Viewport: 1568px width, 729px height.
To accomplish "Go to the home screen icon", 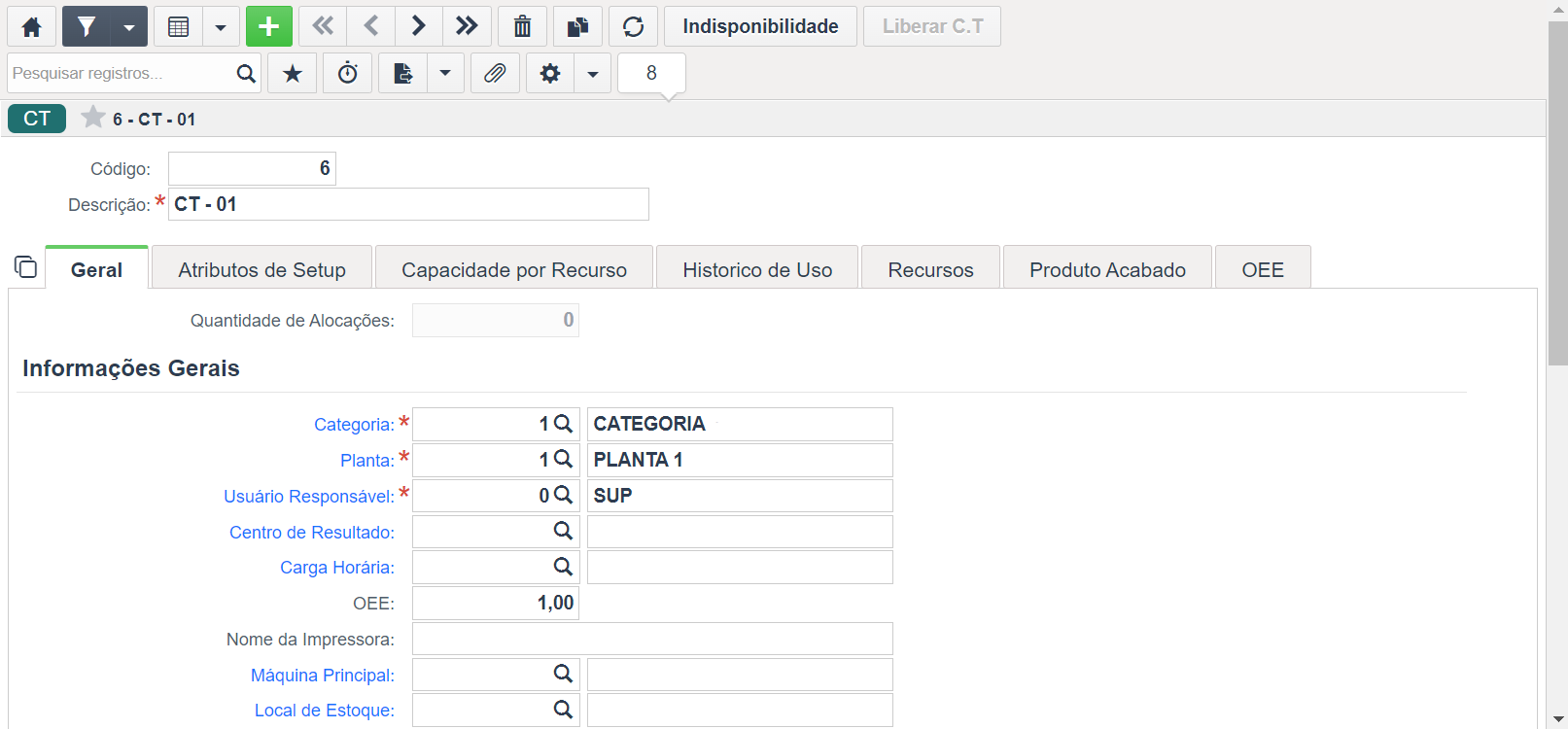I will pyautogui.click(x=31, y=26).
